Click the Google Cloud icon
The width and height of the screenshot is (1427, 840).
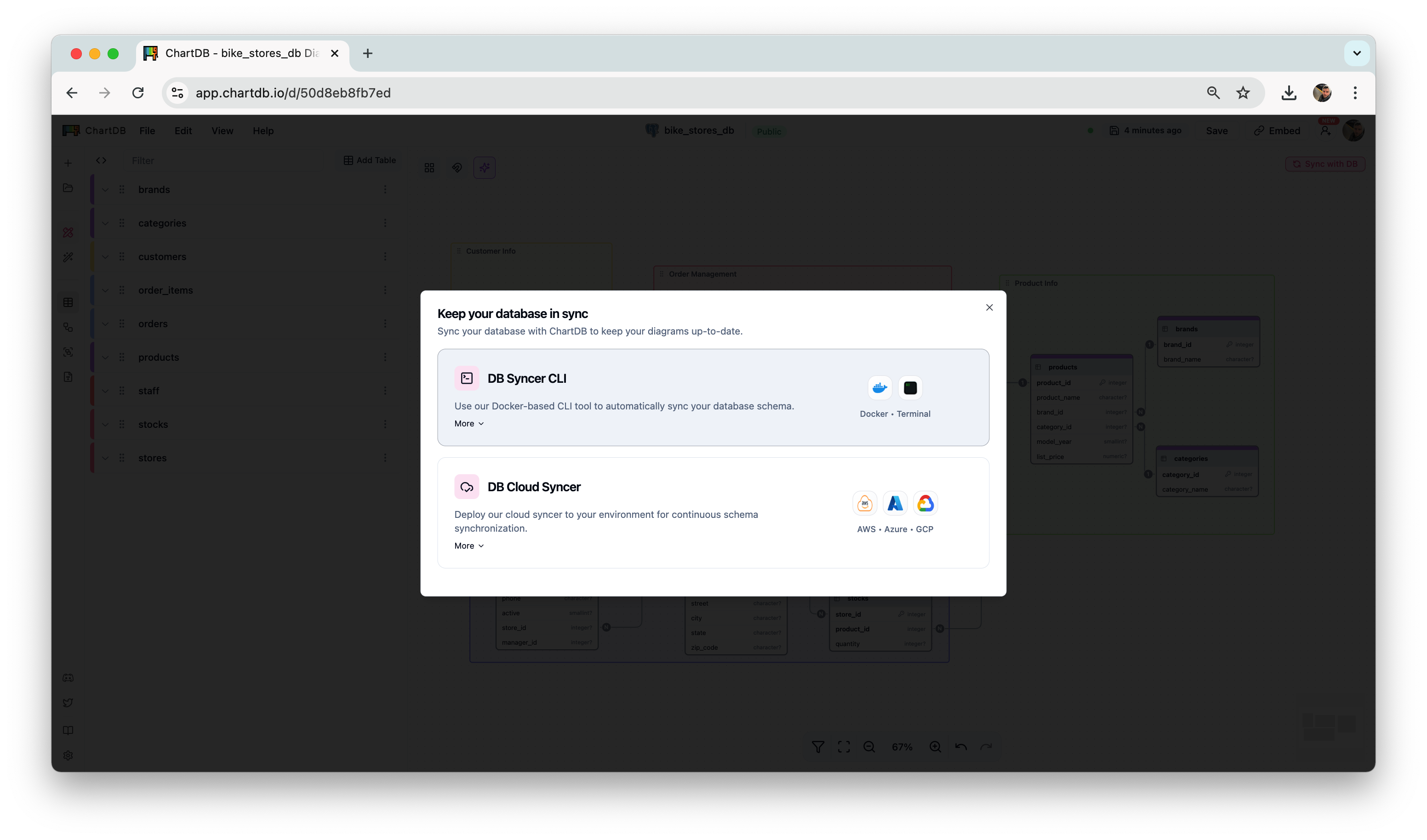pos(925,503)
